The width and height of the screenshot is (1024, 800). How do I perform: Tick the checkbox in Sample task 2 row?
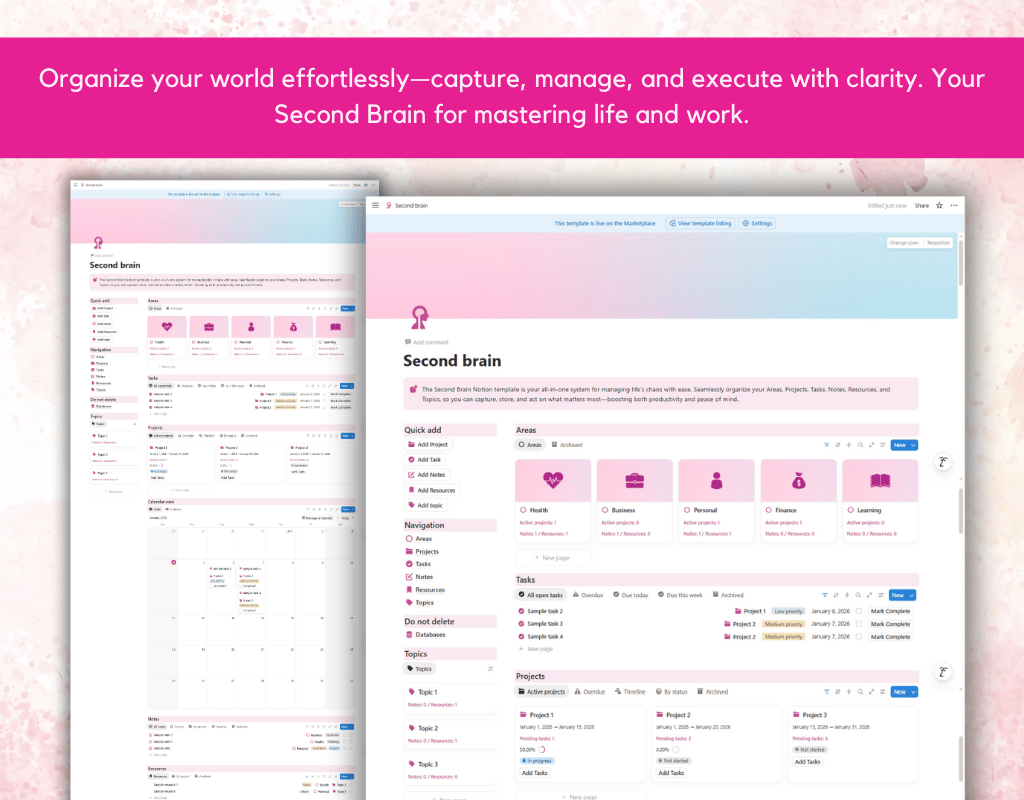858,611
